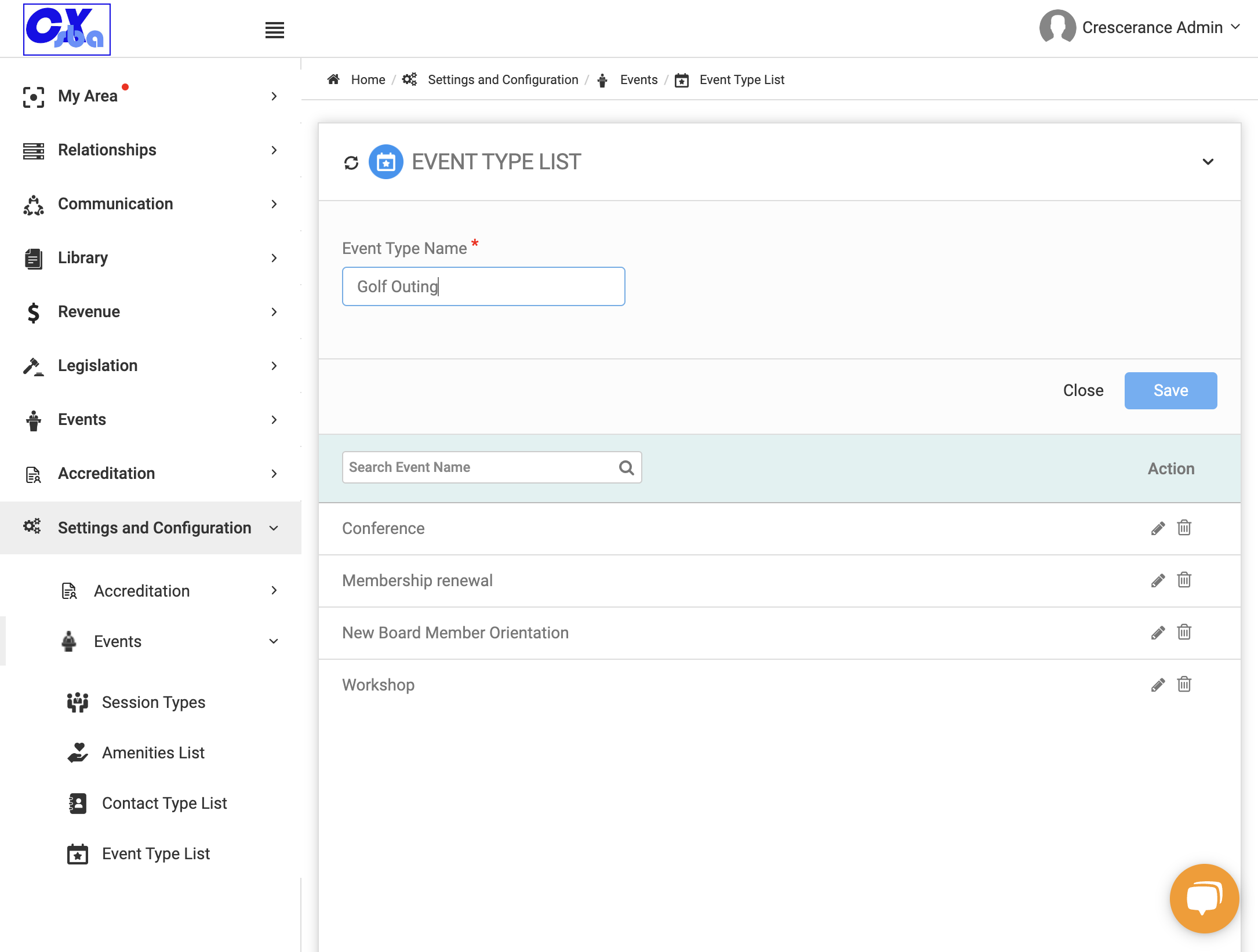Go to Events breadcrumb link
This screenshot has width=1258, height=952.
click(639, 79)
